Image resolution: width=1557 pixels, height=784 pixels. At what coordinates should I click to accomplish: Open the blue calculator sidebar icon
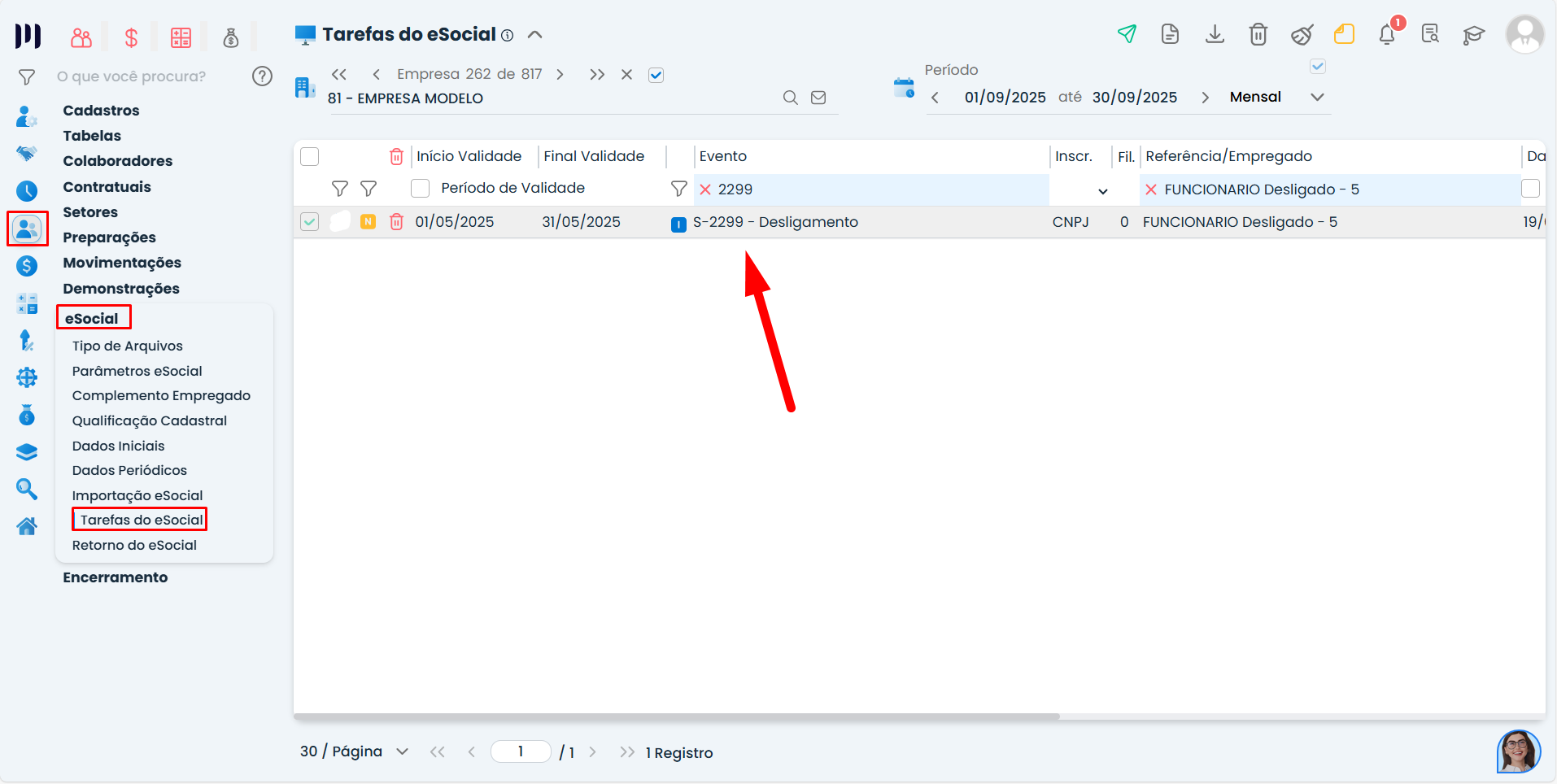point(27,304)
